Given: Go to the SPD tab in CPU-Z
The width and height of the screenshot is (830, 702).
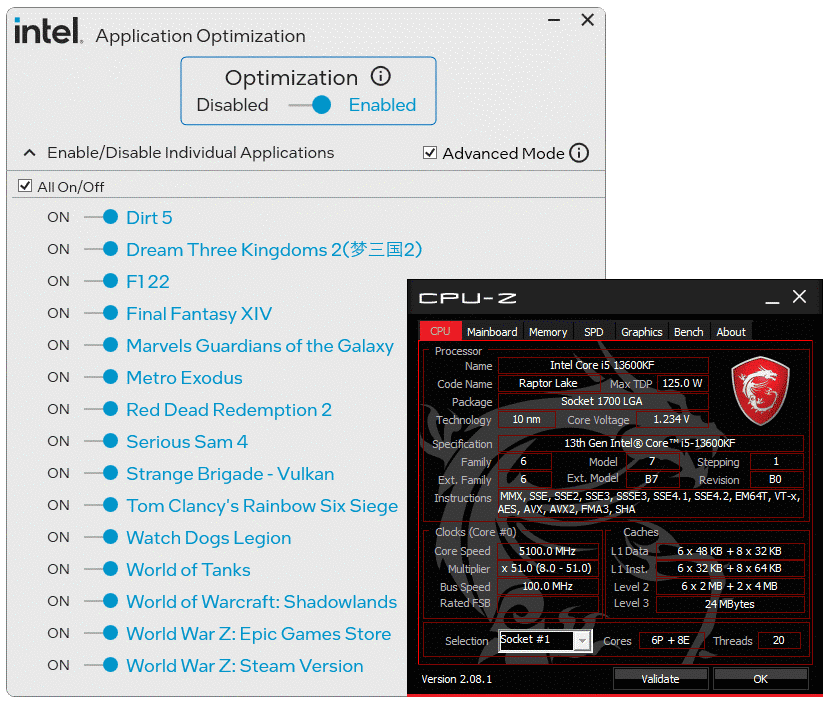Looking at the screenshot, I should pos(593,332).
